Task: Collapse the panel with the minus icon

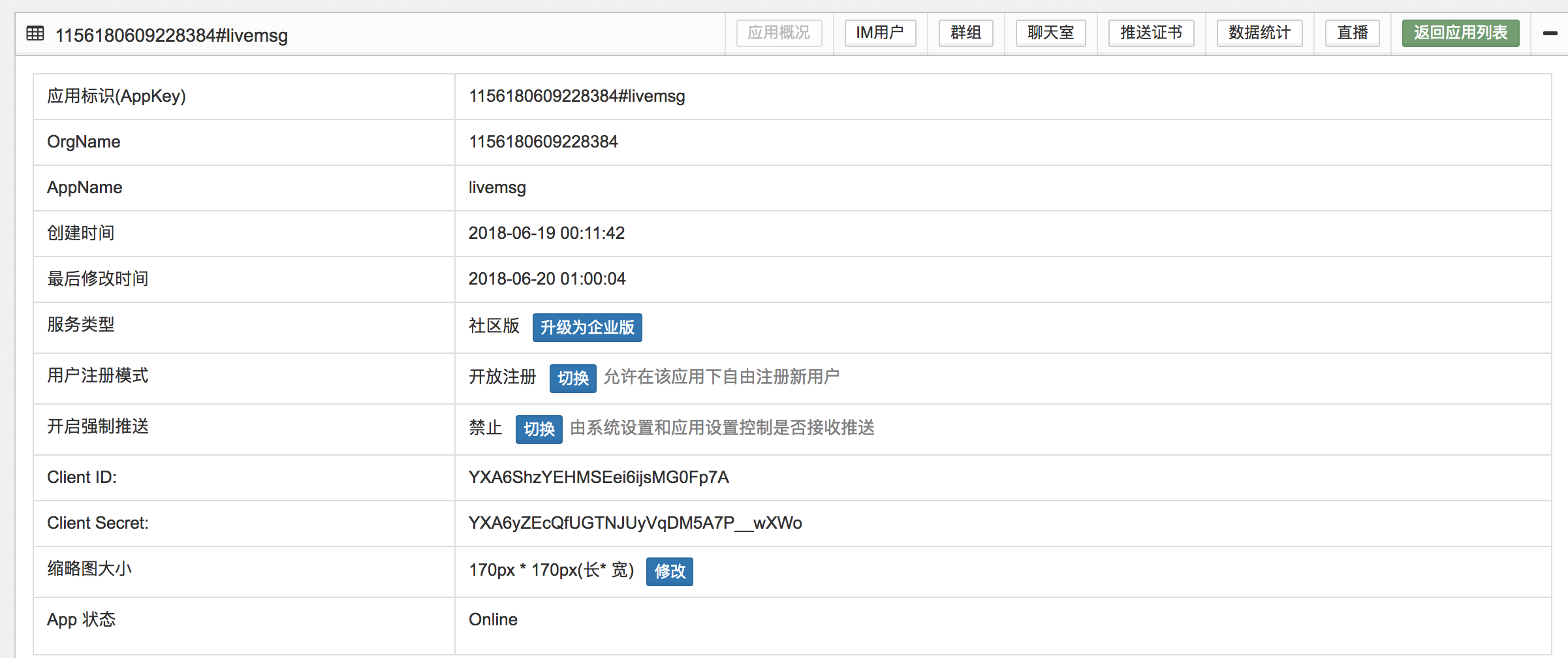Action: point(1550,33)
